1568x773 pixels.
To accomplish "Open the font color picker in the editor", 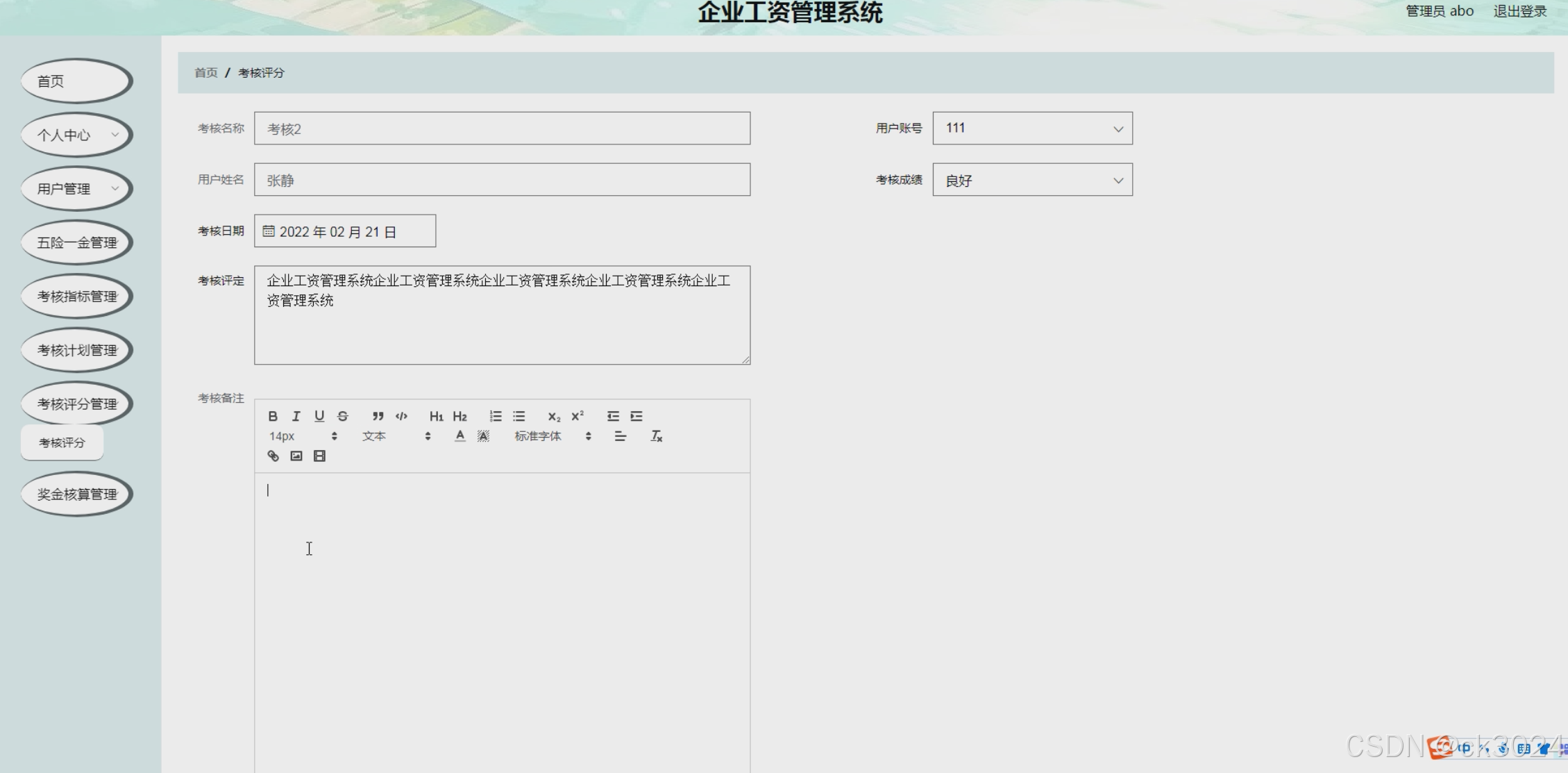I will pos(460,436).
